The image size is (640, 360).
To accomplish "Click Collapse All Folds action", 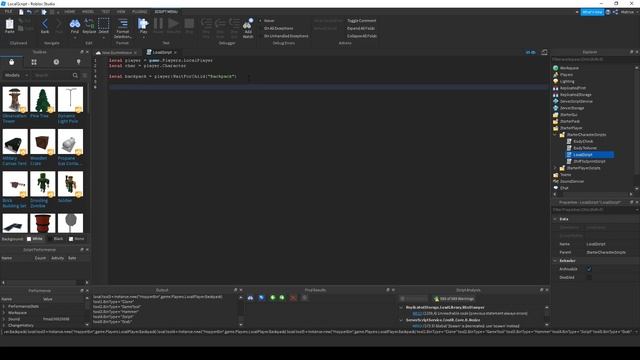I will (x=362, y=36).
